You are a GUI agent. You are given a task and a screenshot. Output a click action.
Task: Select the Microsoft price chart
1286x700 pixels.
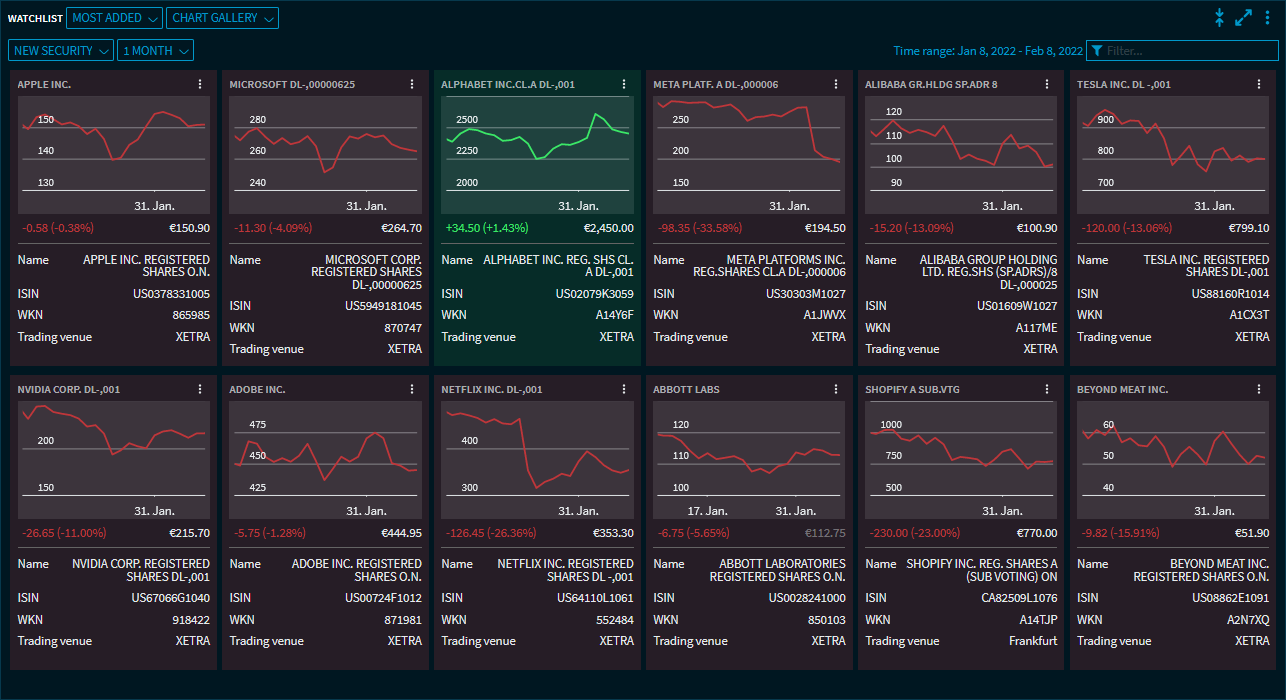325,154
